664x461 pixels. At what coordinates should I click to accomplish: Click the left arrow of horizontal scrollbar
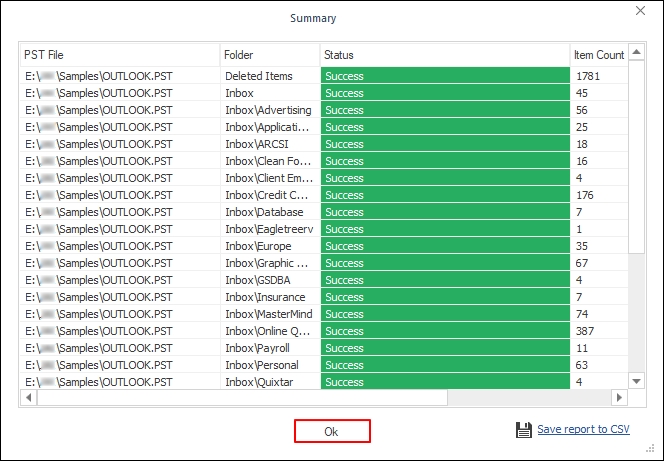pyautogui.click(x=27, y=398)
